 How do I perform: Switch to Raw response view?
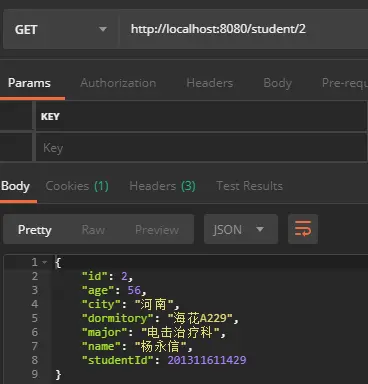pyautogui.click(x=93, y=230)
